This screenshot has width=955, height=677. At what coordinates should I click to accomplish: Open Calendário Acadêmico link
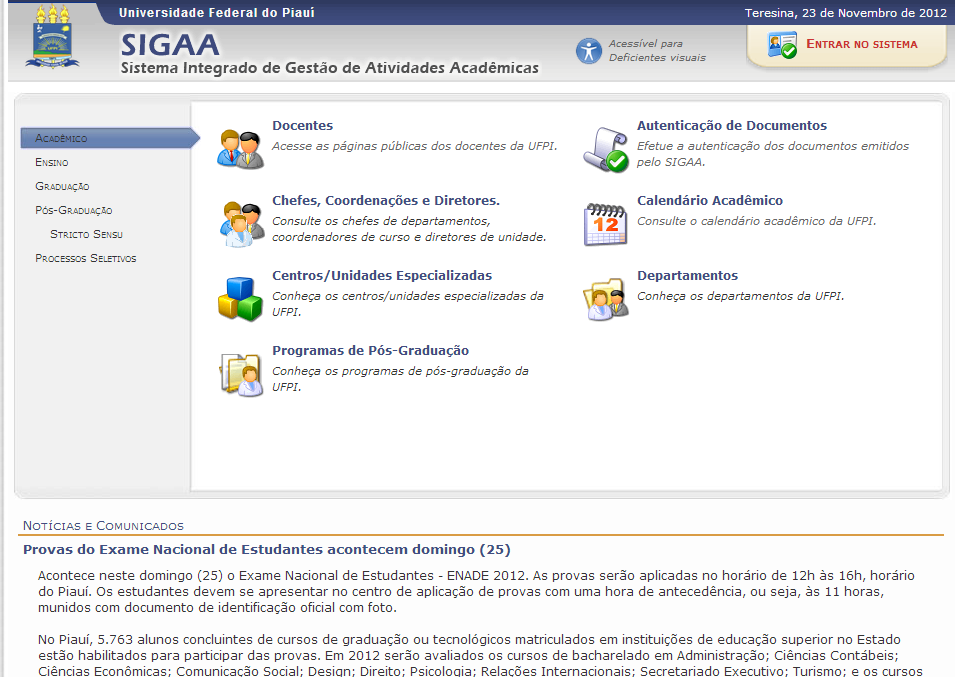coord(710,200)
